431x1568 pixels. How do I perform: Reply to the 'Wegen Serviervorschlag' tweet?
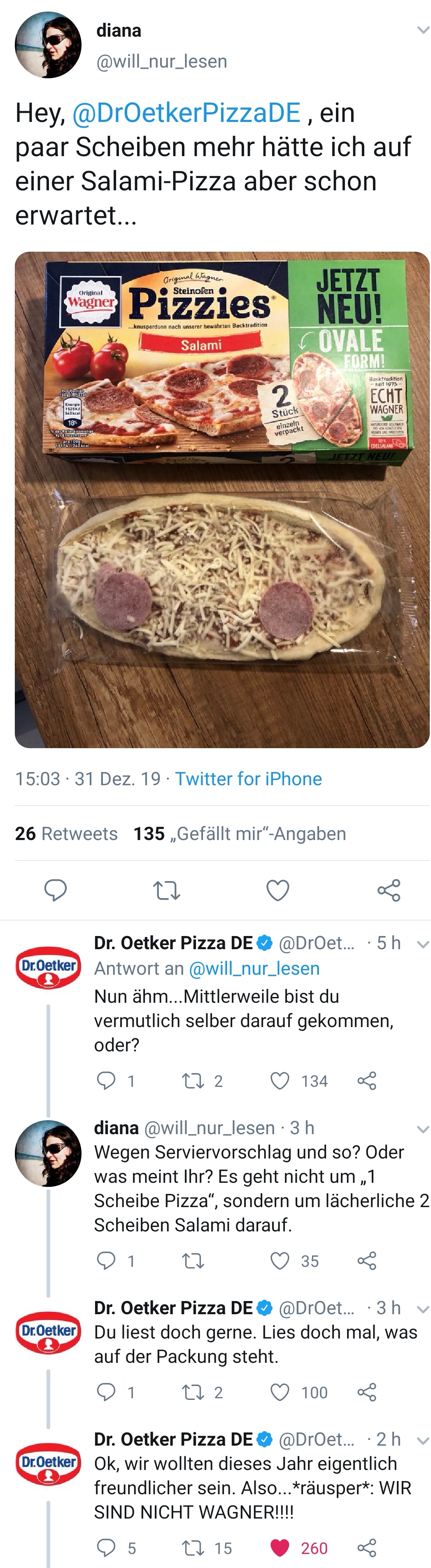106,1261
